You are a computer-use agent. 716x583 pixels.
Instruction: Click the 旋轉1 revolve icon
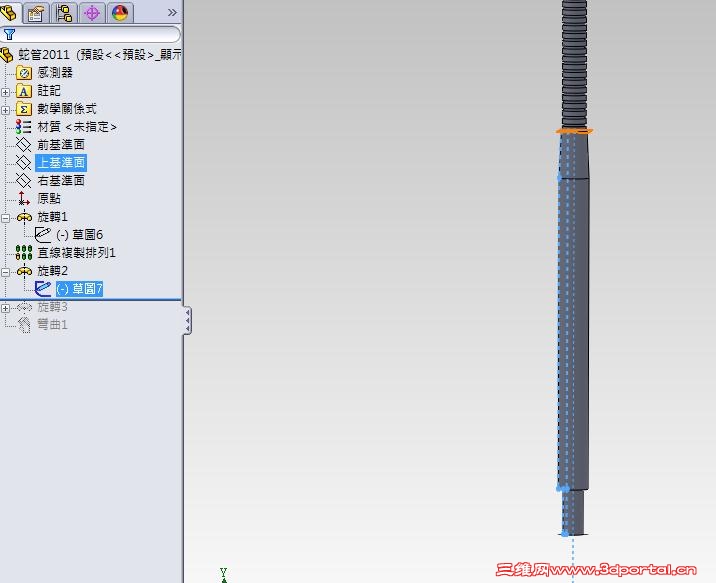coord(24,216)
